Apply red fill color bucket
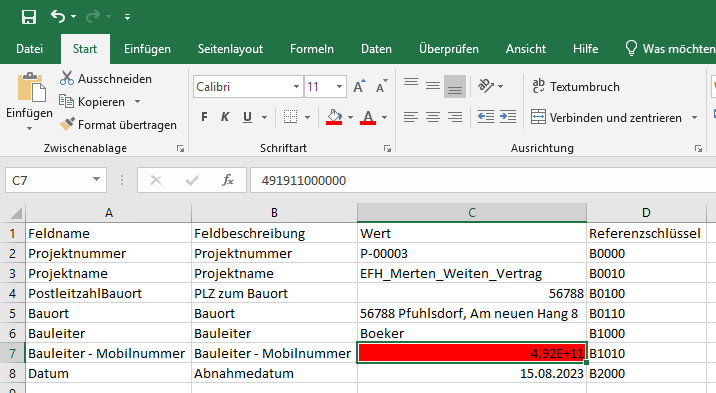The image size is (716, 393). coord(334,117)
